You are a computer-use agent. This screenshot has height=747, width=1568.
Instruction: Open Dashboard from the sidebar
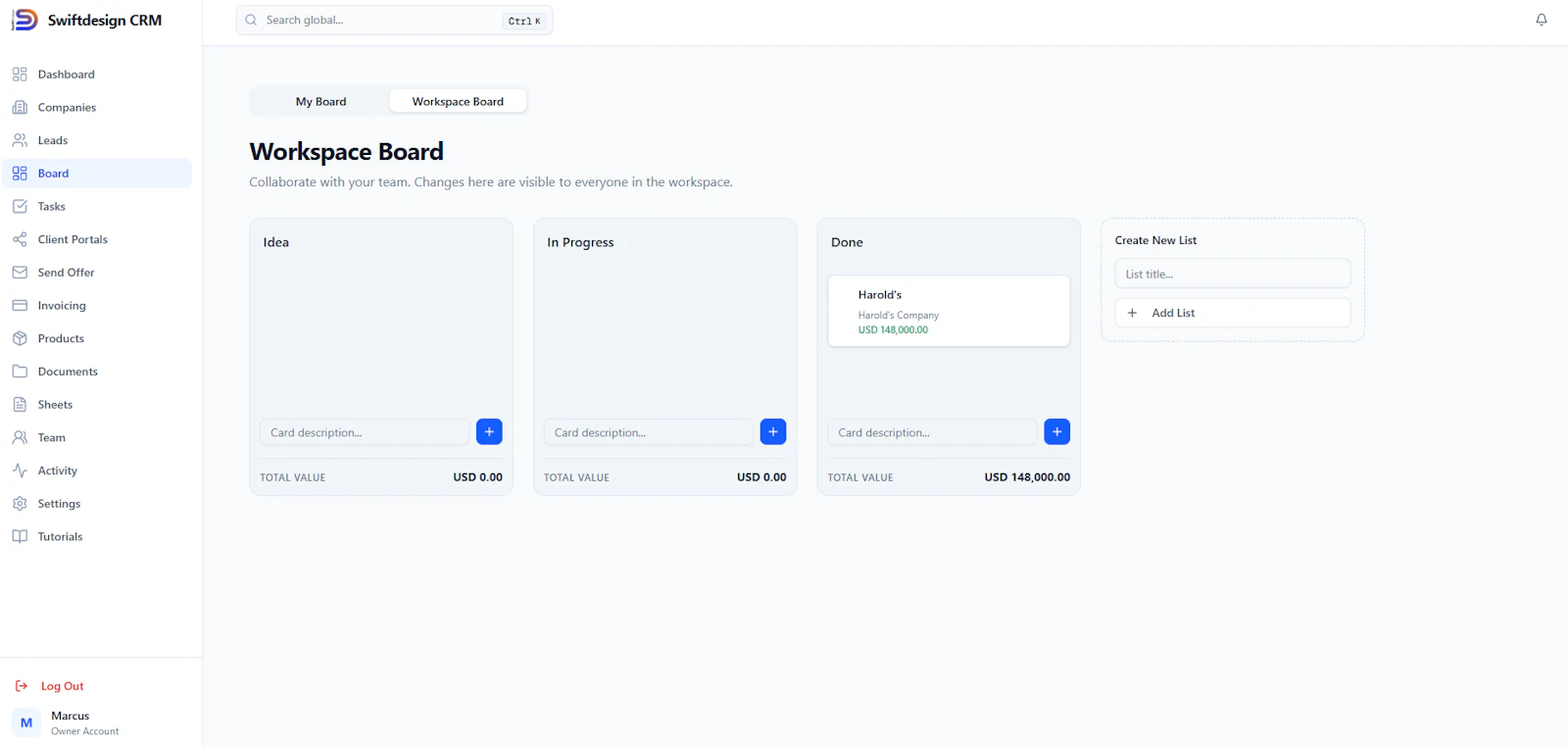98,75
